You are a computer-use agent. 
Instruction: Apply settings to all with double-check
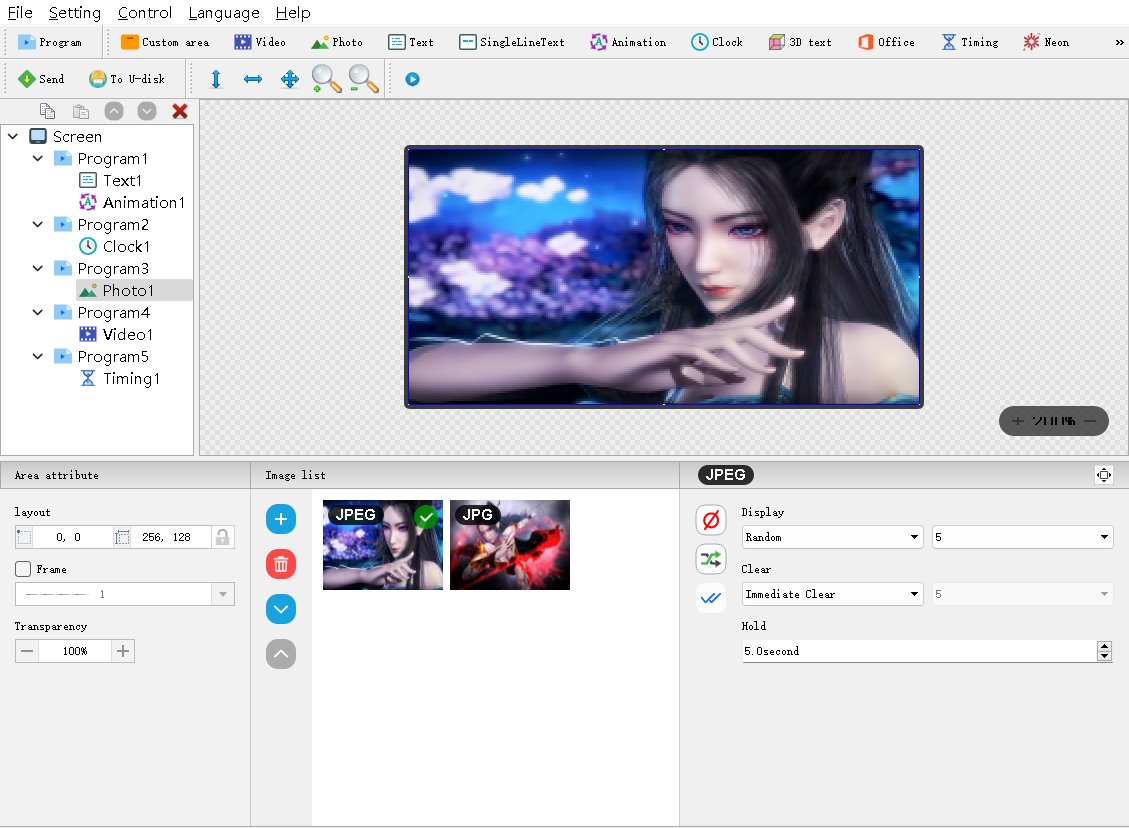[711, 598]
